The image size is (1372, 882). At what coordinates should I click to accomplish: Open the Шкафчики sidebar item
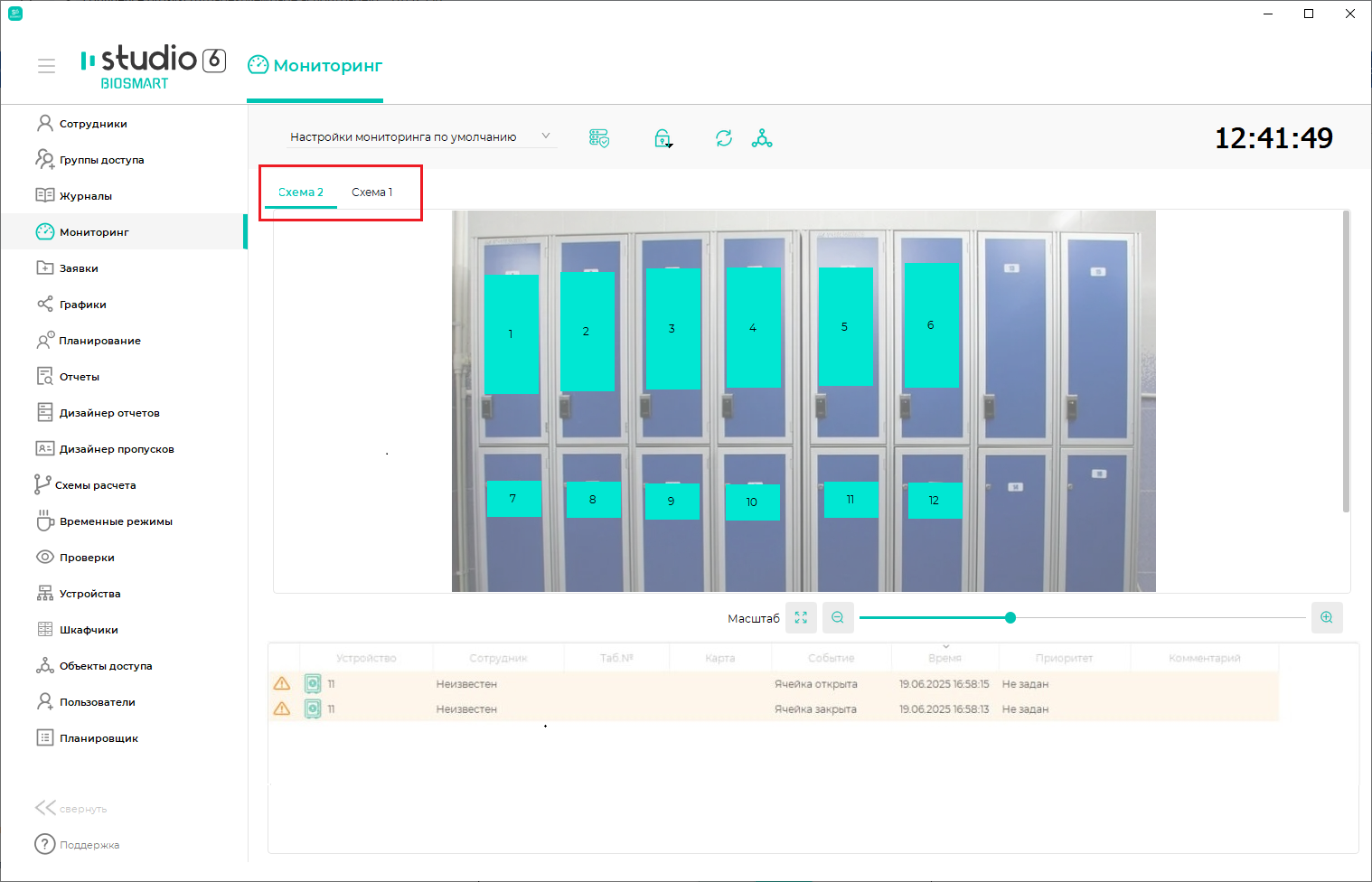click(89, 630)
